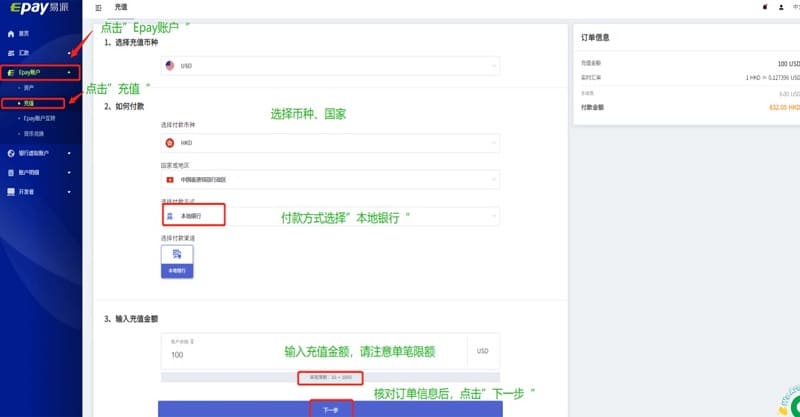This screenshot has width=800, height=417.
Task: Toggle sidebar with the hamburger icon
Action: [x=98, y=8]
